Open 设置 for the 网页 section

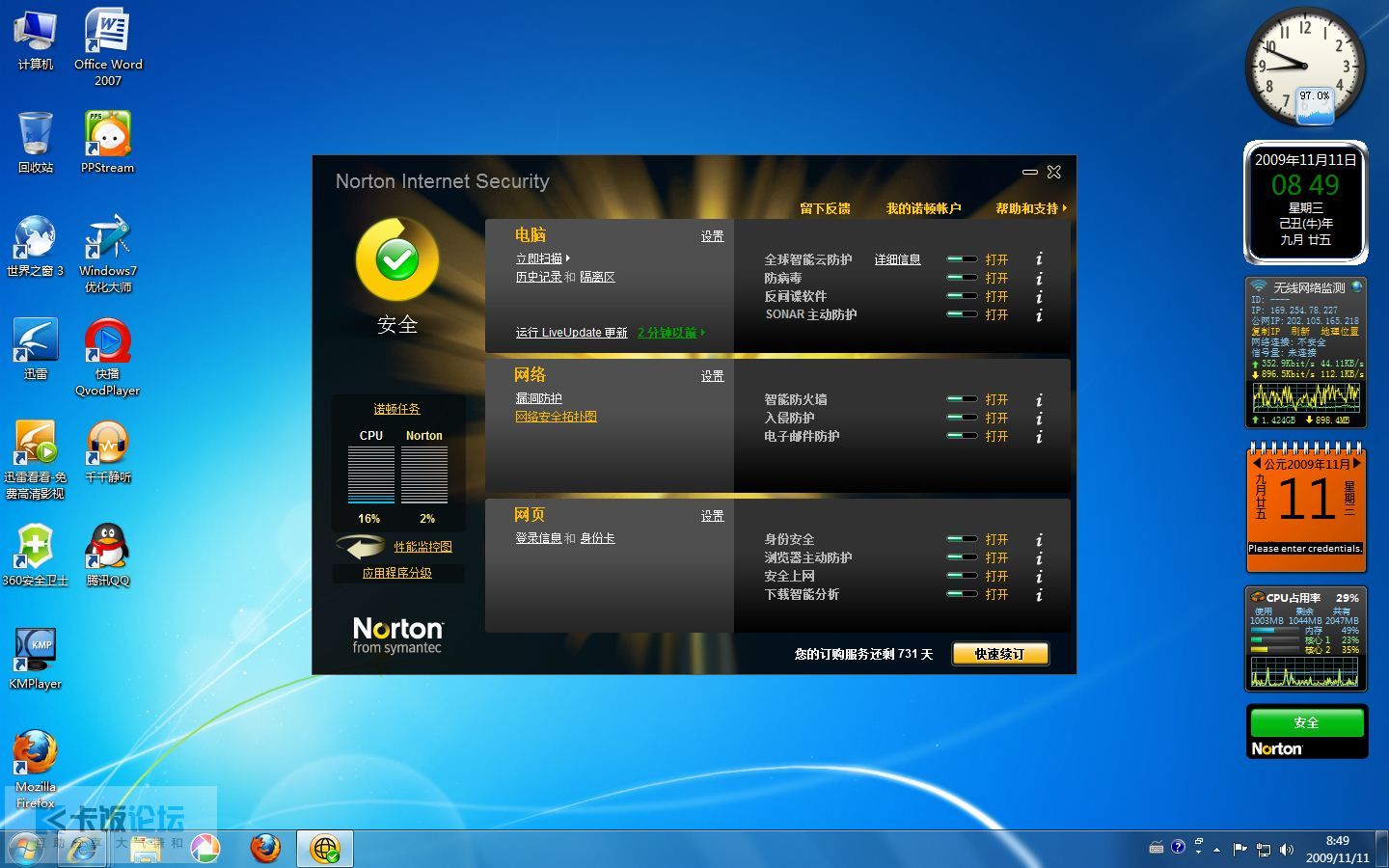pos(712,517)
